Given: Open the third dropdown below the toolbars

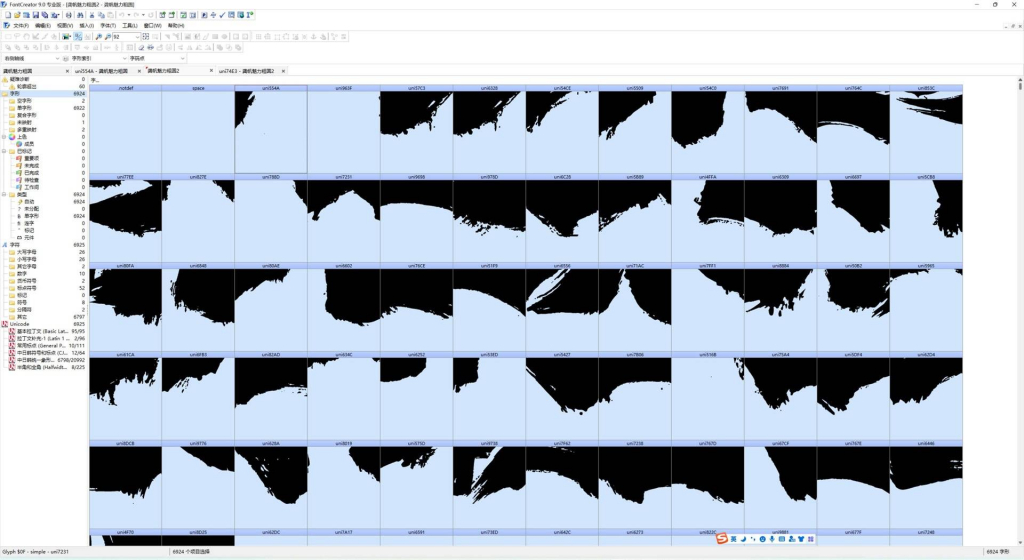Looking at the screenshot, I should [157, 59].
